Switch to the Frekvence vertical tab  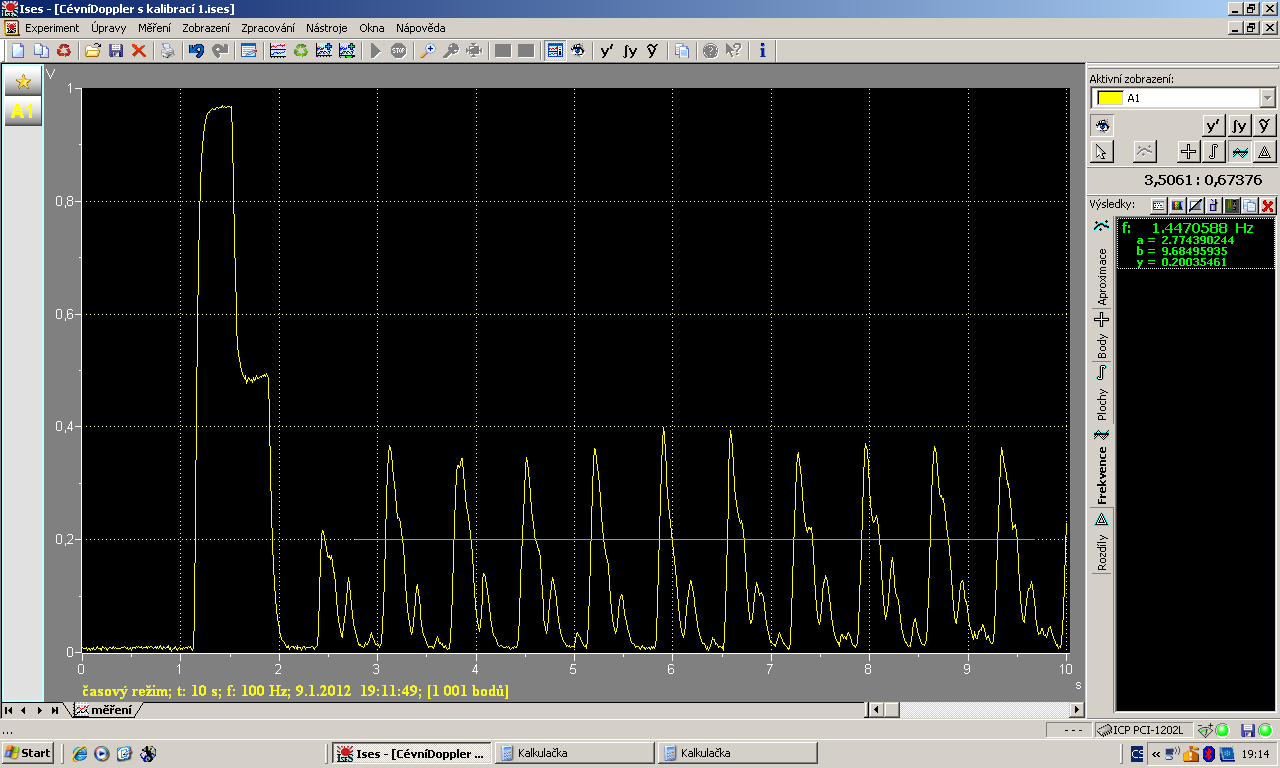click(x=1102, y=466)
